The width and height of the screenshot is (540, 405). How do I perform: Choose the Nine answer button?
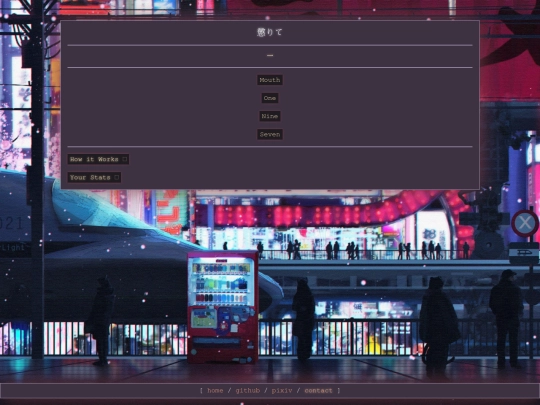[270, 116]
